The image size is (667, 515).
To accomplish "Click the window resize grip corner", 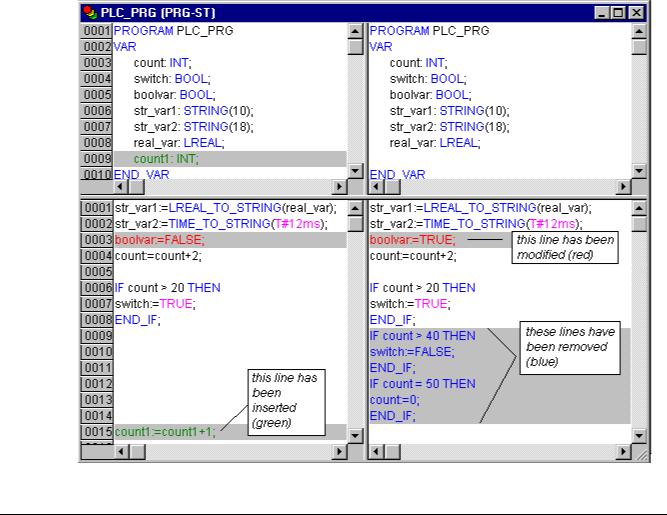I will (642, 454).
